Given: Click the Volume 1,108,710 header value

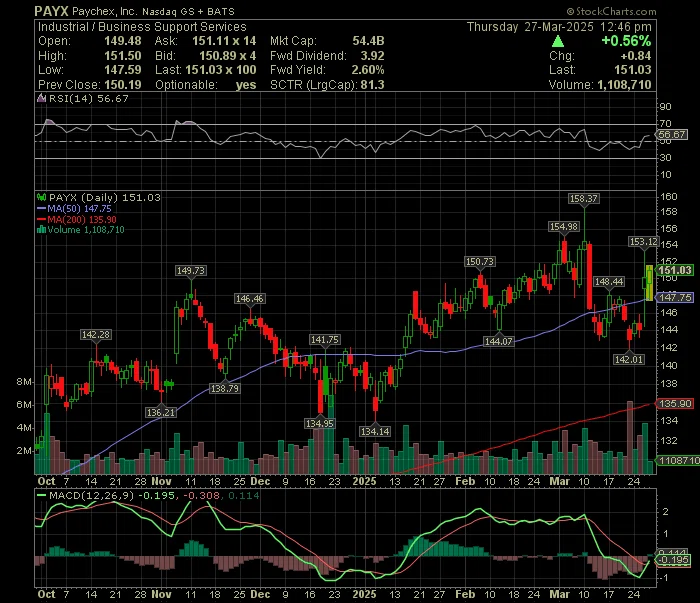Looking at the screenshot, I should [x=624, y=85].
